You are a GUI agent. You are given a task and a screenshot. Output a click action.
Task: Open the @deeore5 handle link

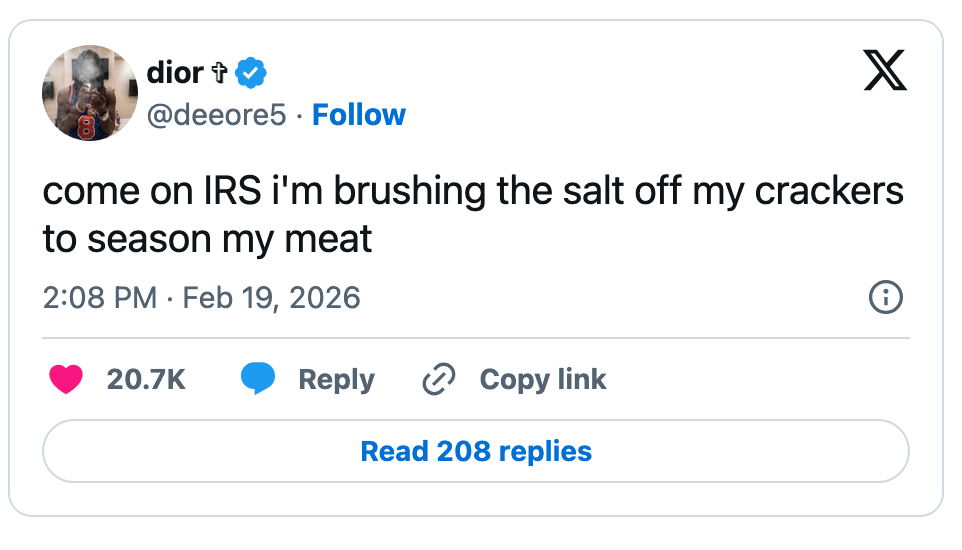tap(217, 115)
